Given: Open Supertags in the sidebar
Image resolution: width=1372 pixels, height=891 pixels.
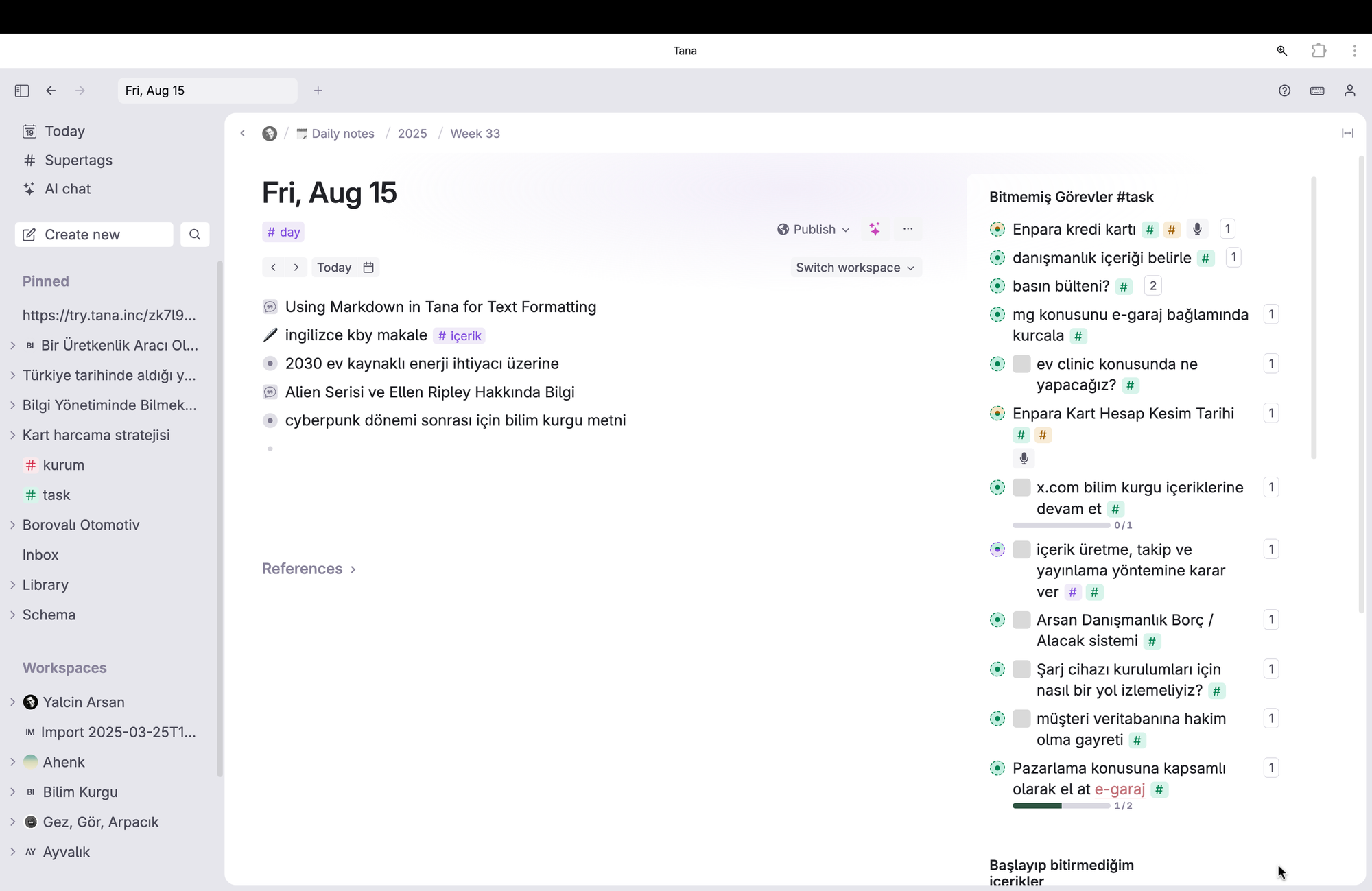Looking at the screenshot, I should pos(78,161).
